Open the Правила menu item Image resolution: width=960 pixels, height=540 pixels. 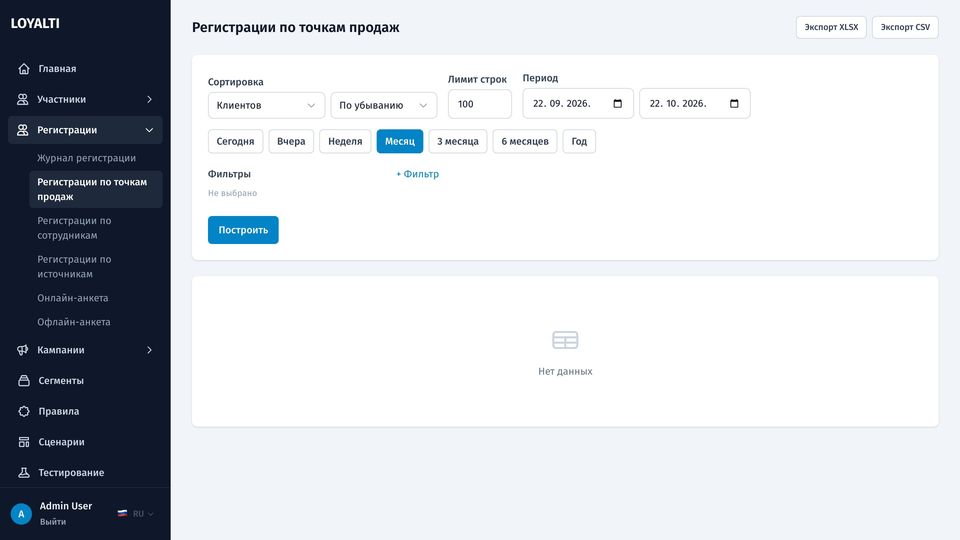85,411
